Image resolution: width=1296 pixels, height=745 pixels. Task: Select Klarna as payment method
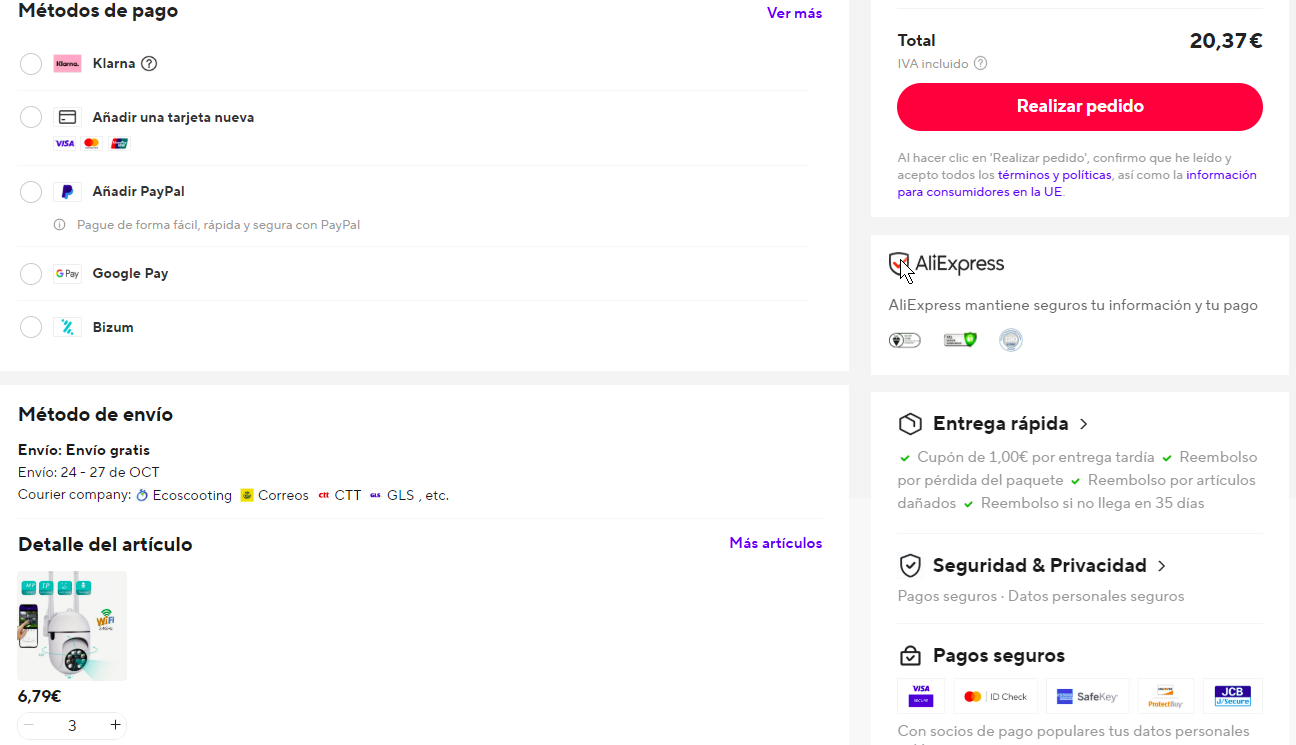[31, 64]
